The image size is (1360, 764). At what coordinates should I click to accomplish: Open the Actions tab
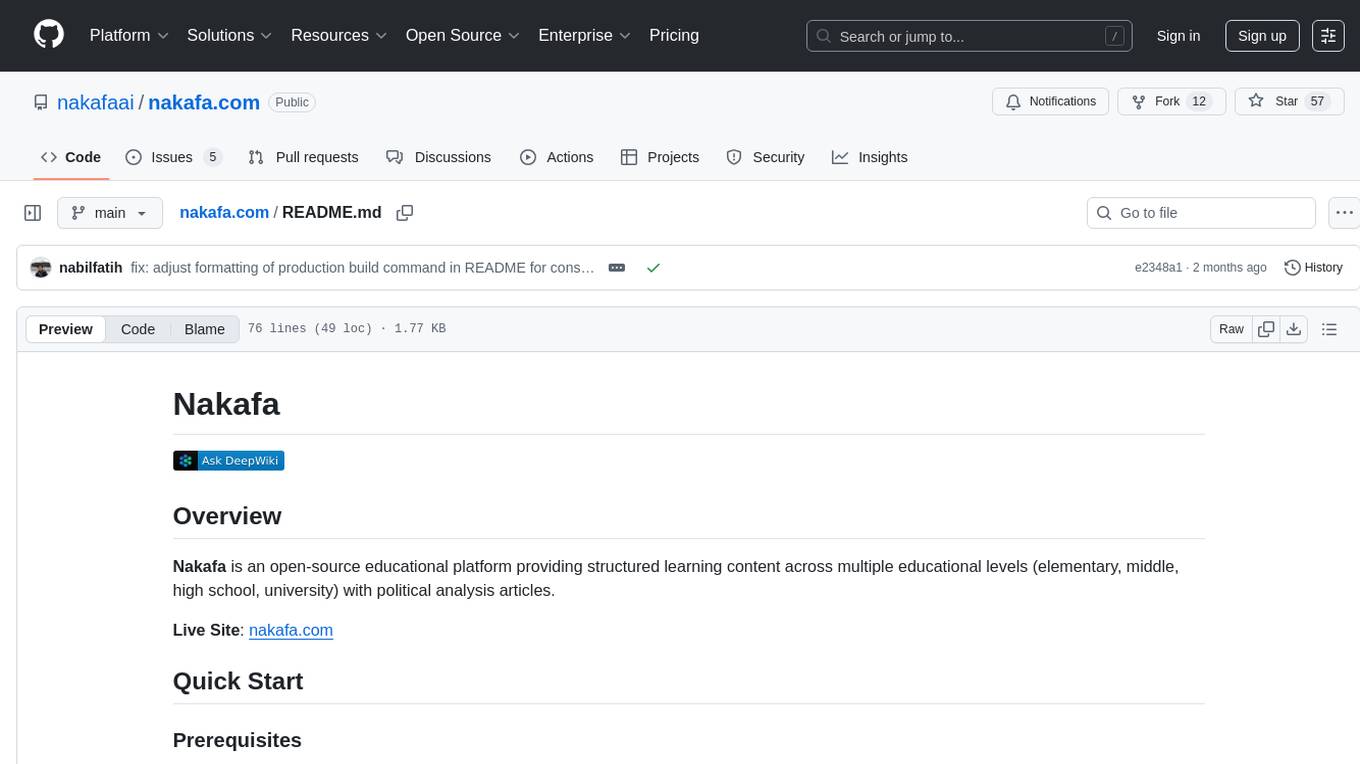point(557,157)
